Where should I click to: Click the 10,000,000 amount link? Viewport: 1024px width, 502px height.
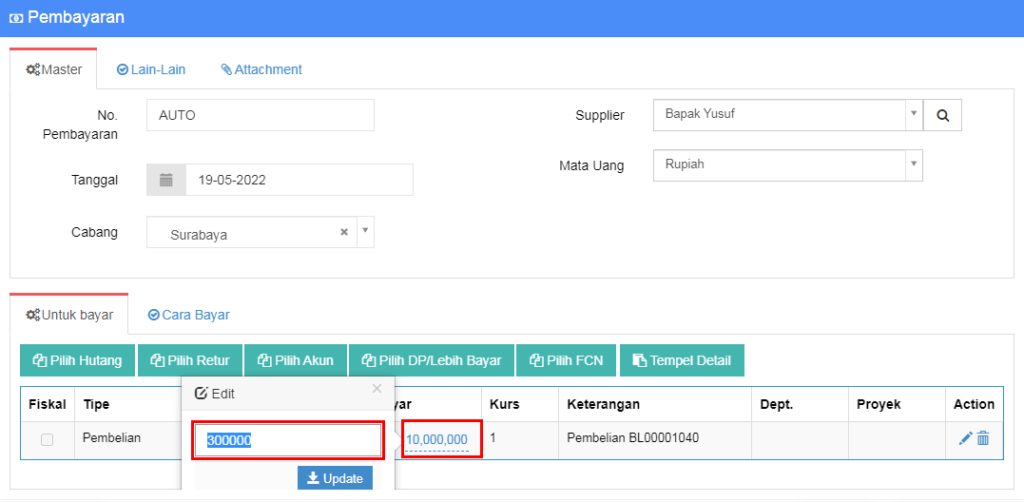tap(437, 440)
